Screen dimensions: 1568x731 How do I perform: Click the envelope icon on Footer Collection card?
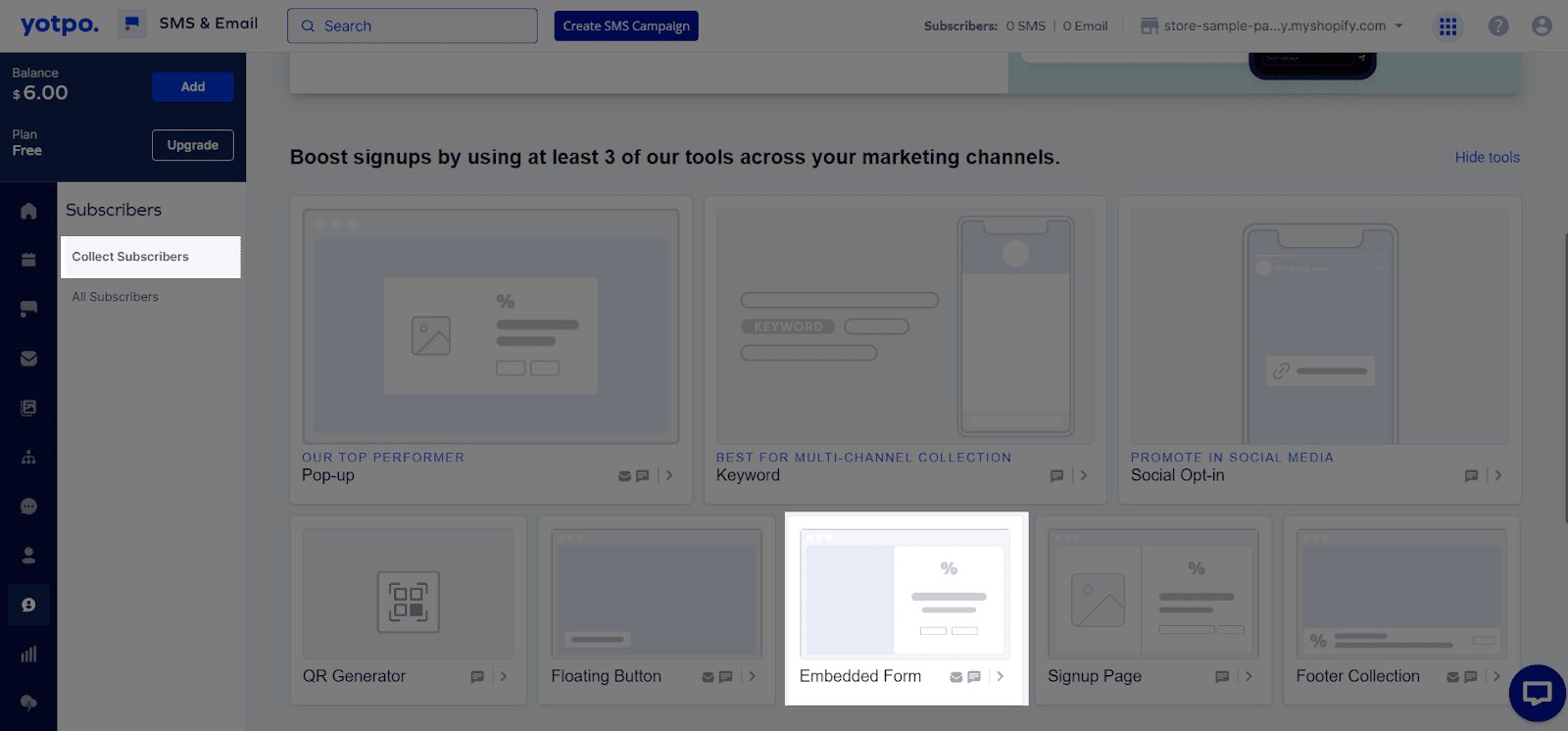[1453, 677]
